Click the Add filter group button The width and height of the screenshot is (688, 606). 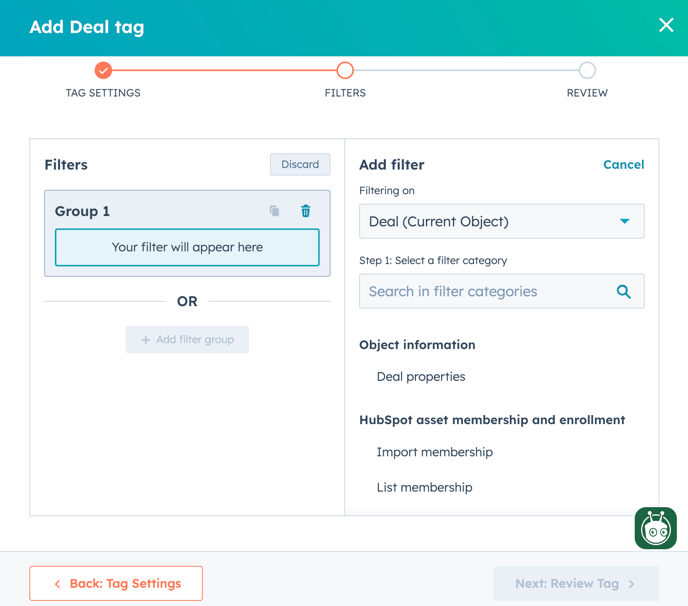[x=187, y=339]
